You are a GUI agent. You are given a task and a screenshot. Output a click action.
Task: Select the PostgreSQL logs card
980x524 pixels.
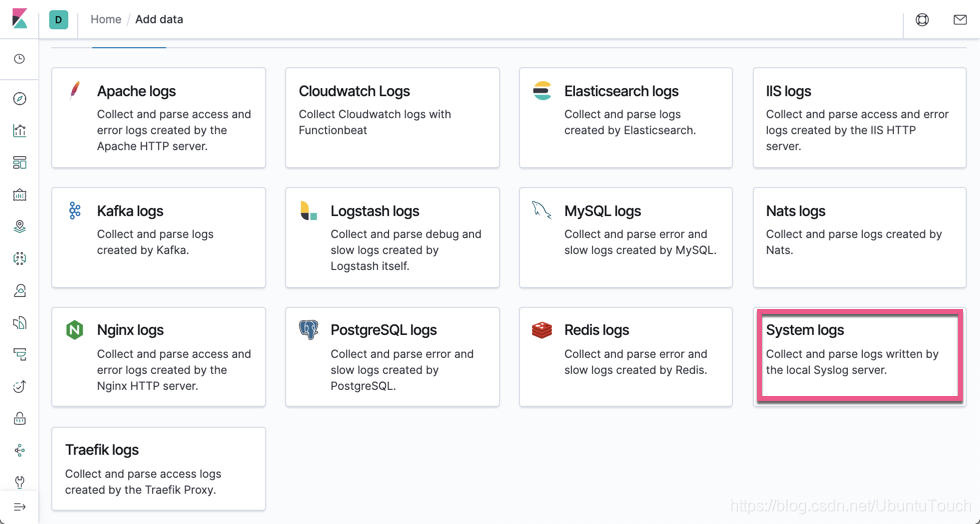point(392,356)
